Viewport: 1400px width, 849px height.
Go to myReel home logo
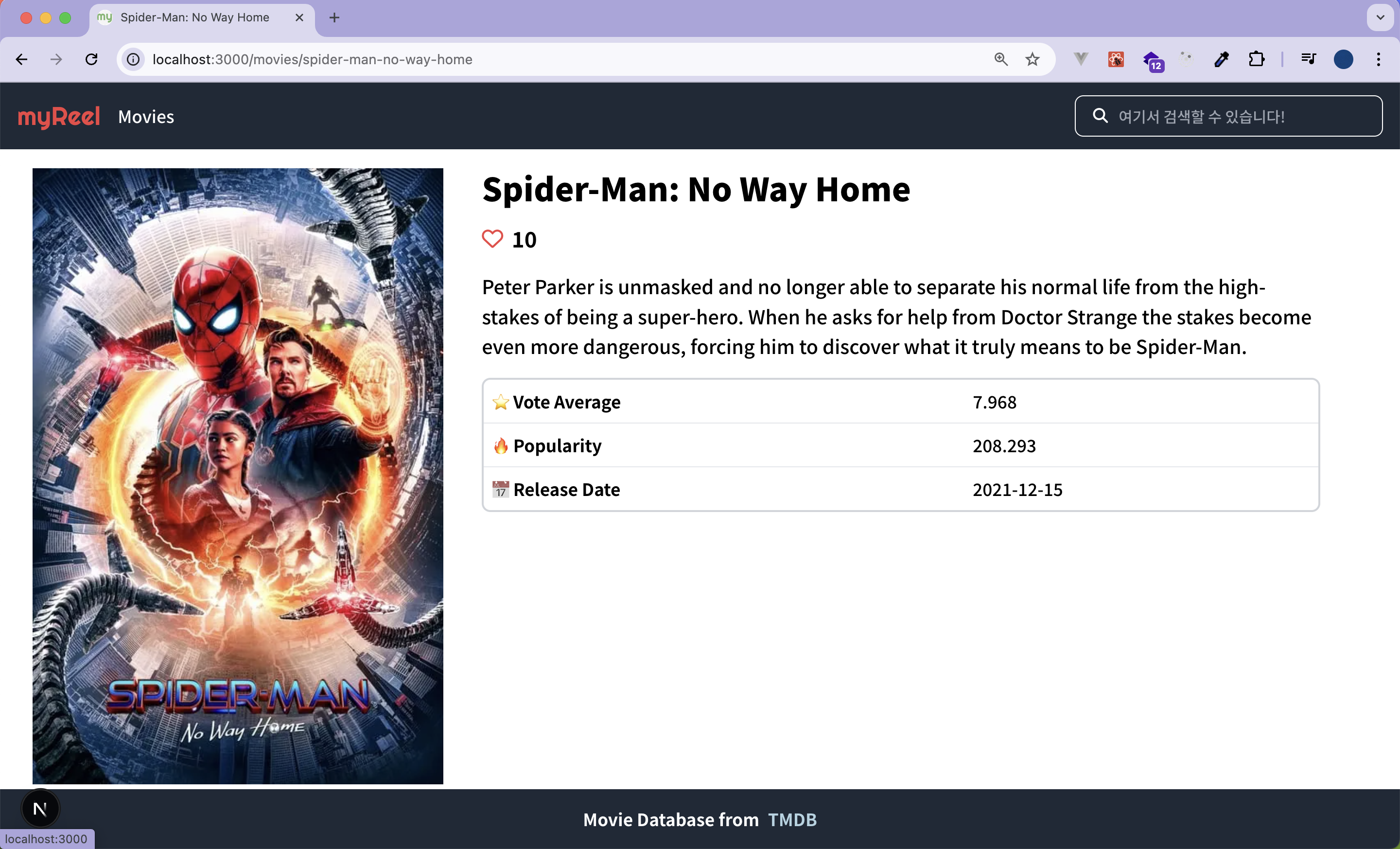[59, 117]
